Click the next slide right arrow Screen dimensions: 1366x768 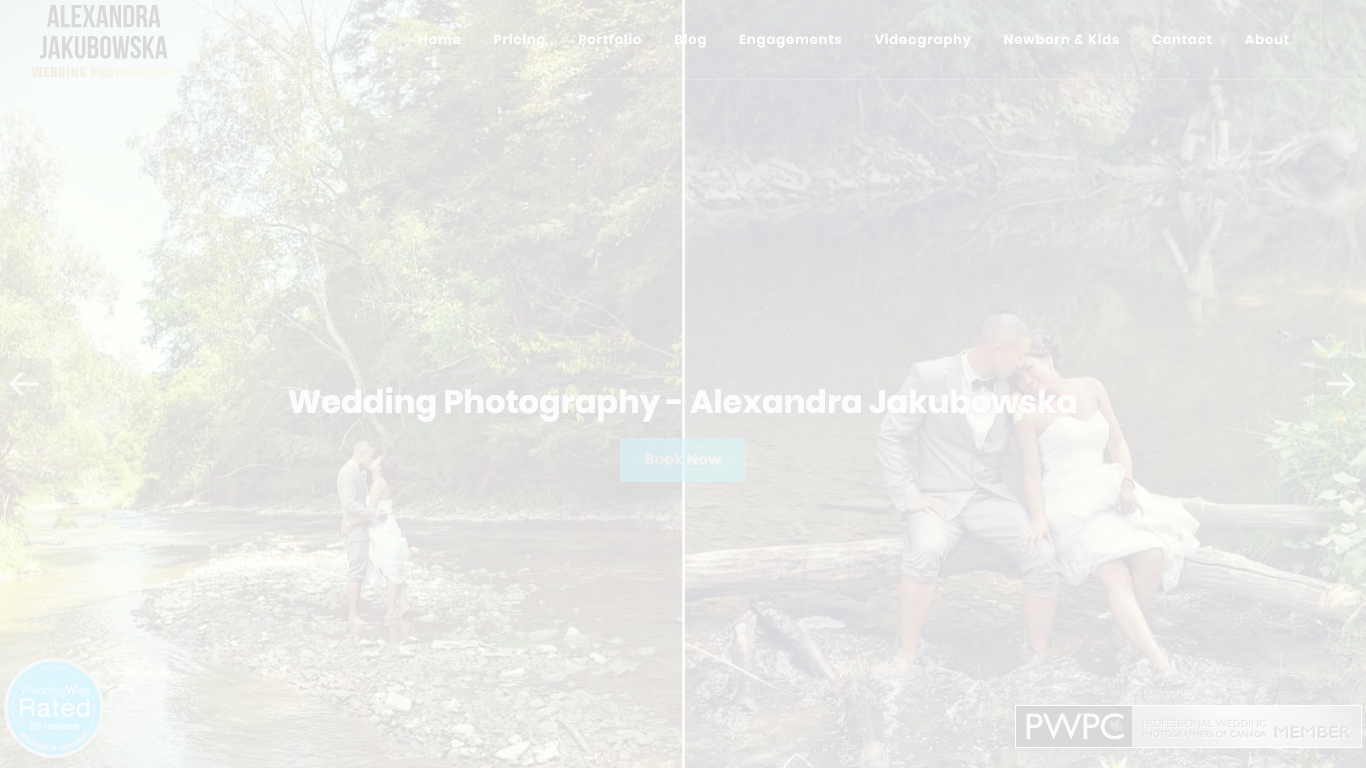tap(1341, 384)
